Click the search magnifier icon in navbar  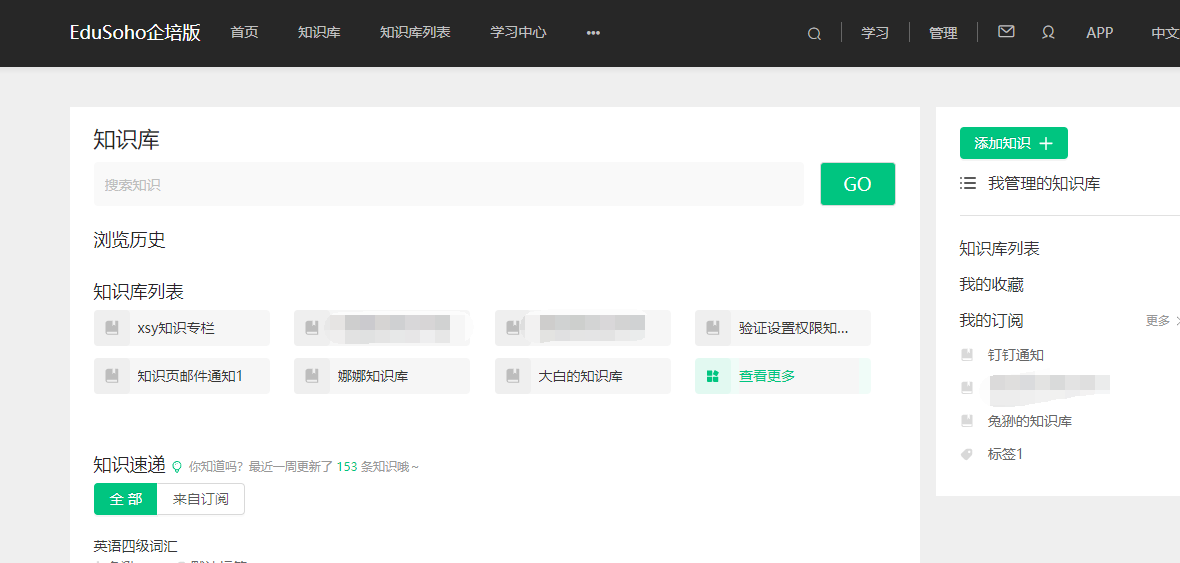(814, 33)
